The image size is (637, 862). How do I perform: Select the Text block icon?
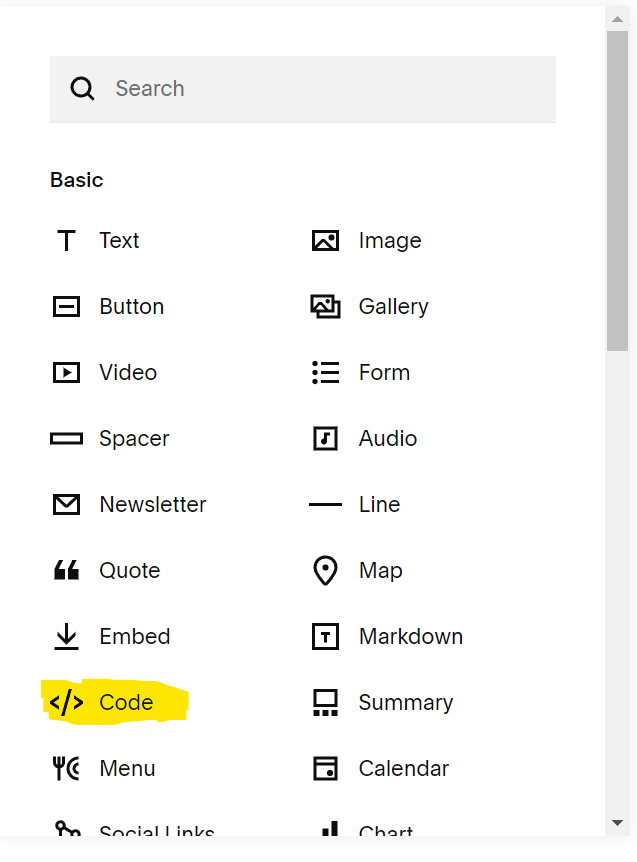pyautogui.click(x=67, y=241)
